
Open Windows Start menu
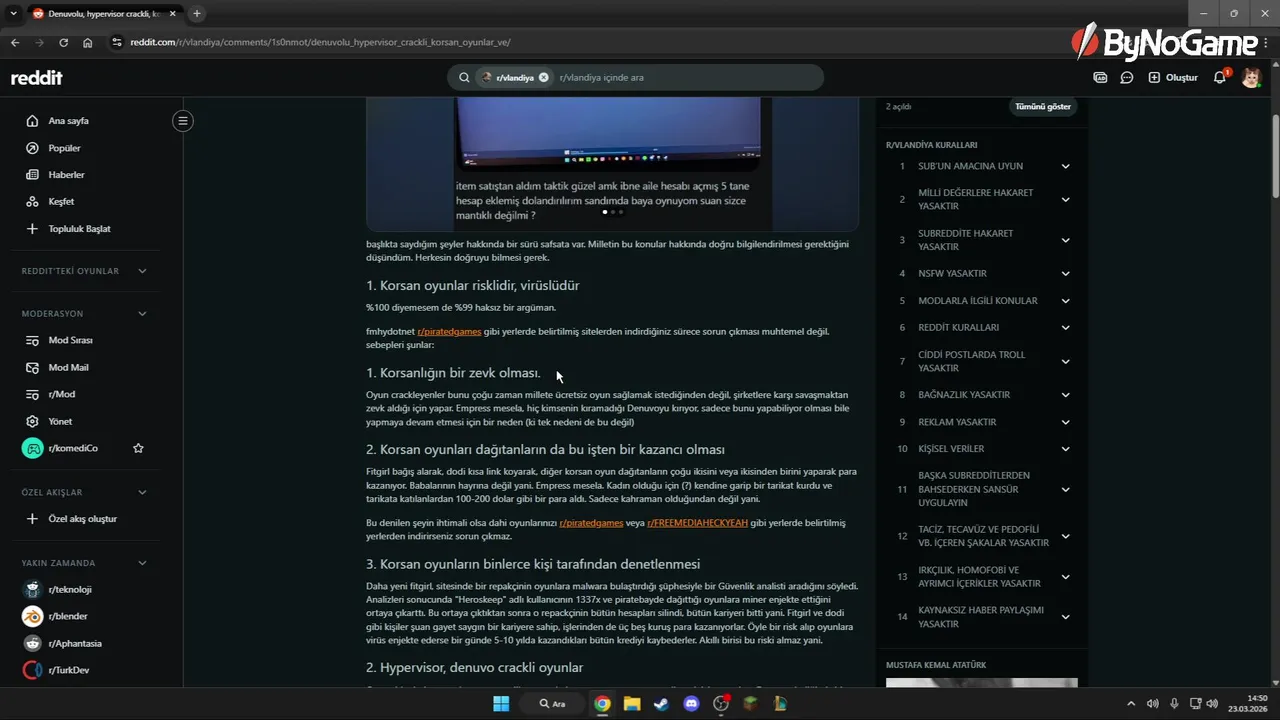[x=501, y=704]
